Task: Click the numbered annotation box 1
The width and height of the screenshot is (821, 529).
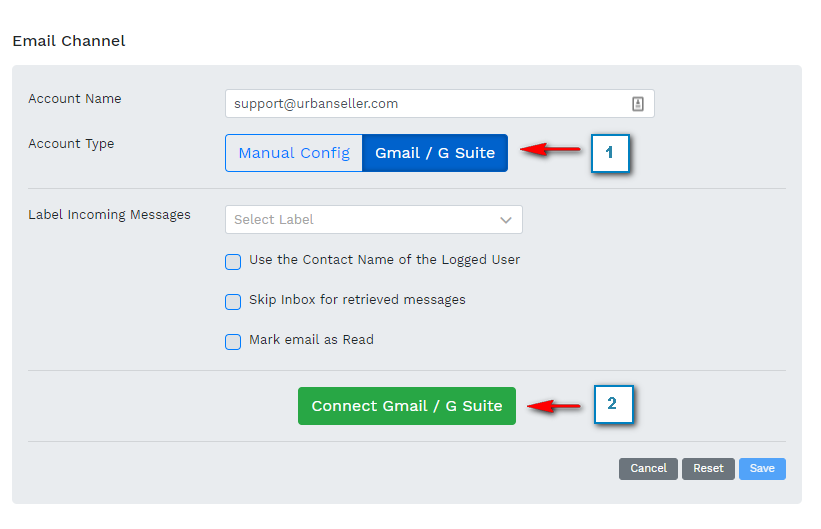Action: tap(610, 153)
